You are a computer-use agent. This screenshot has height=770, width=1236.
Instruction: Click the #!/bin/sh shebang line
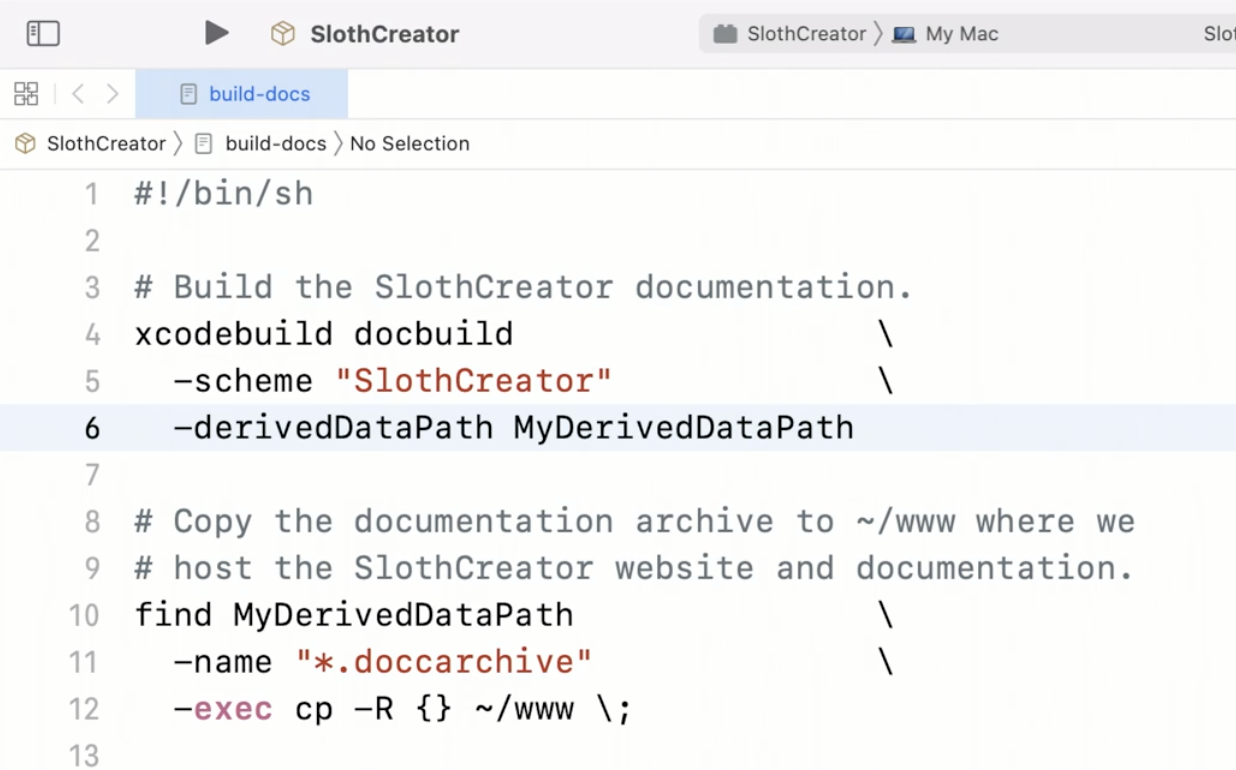(224, 194)
